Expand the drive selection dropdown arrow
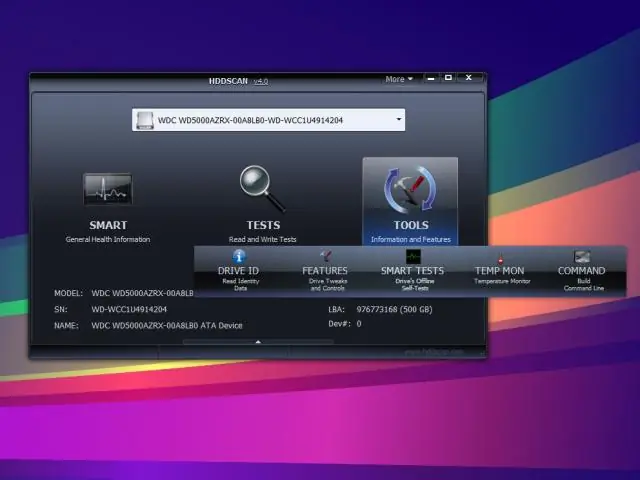 coord(399,120)
